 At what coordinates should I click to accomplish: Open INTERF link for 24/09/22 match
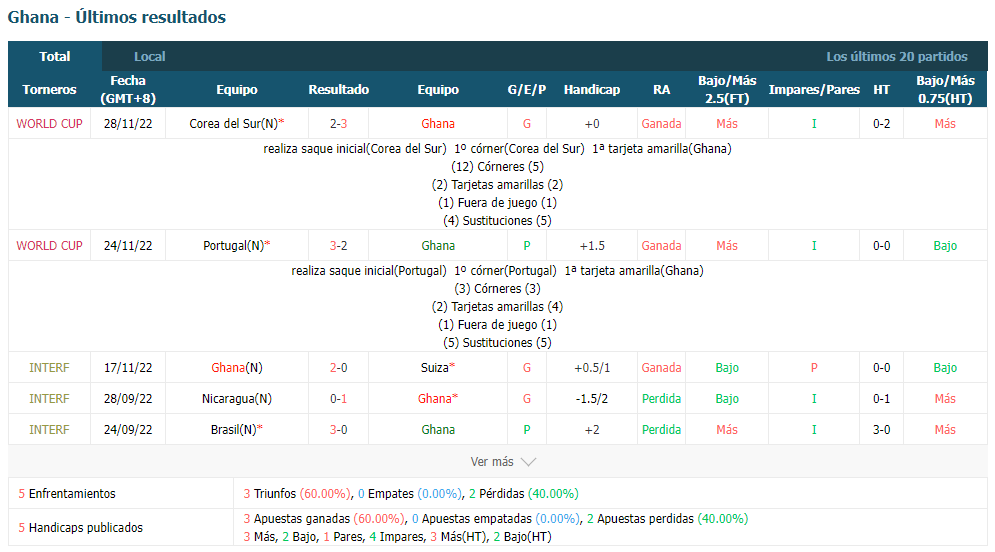coord(49,430)
